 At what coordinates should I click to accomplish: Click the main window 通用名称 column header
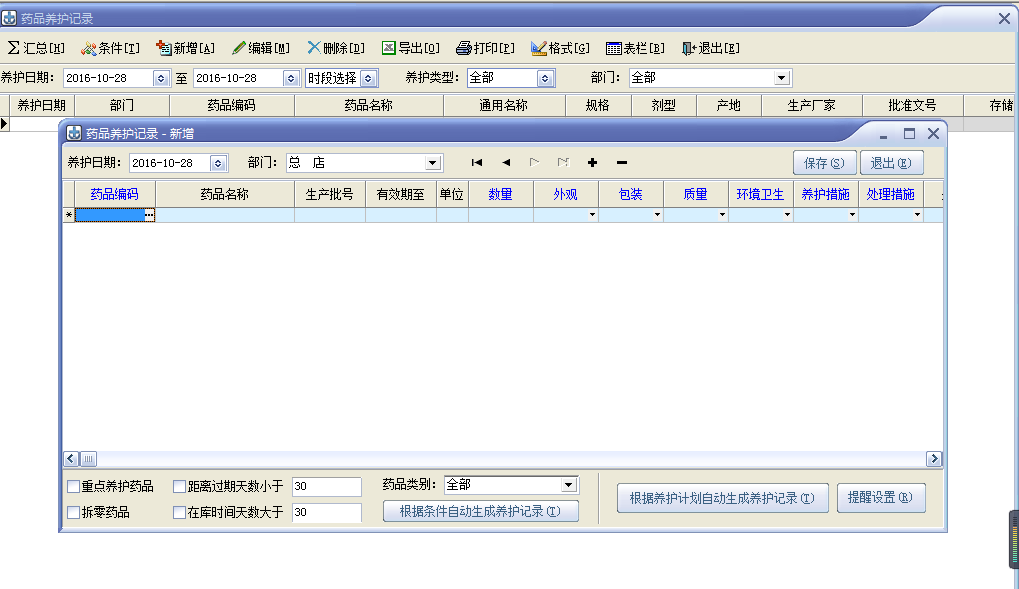504,105
